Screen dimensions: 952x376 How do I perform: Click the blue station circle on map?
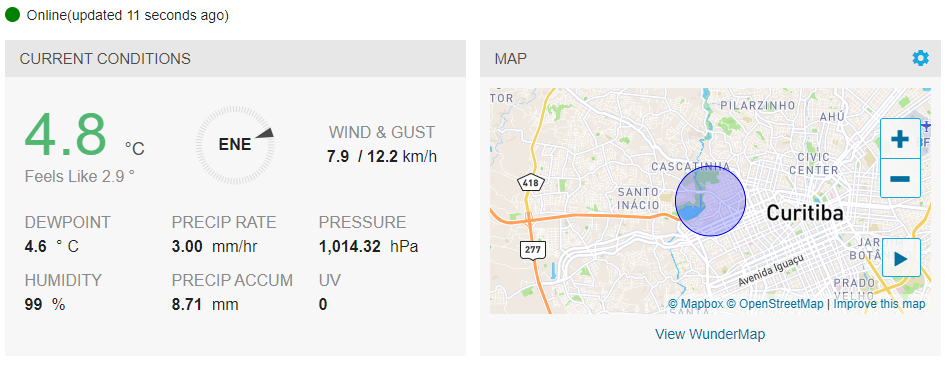(x=710, y=201)
